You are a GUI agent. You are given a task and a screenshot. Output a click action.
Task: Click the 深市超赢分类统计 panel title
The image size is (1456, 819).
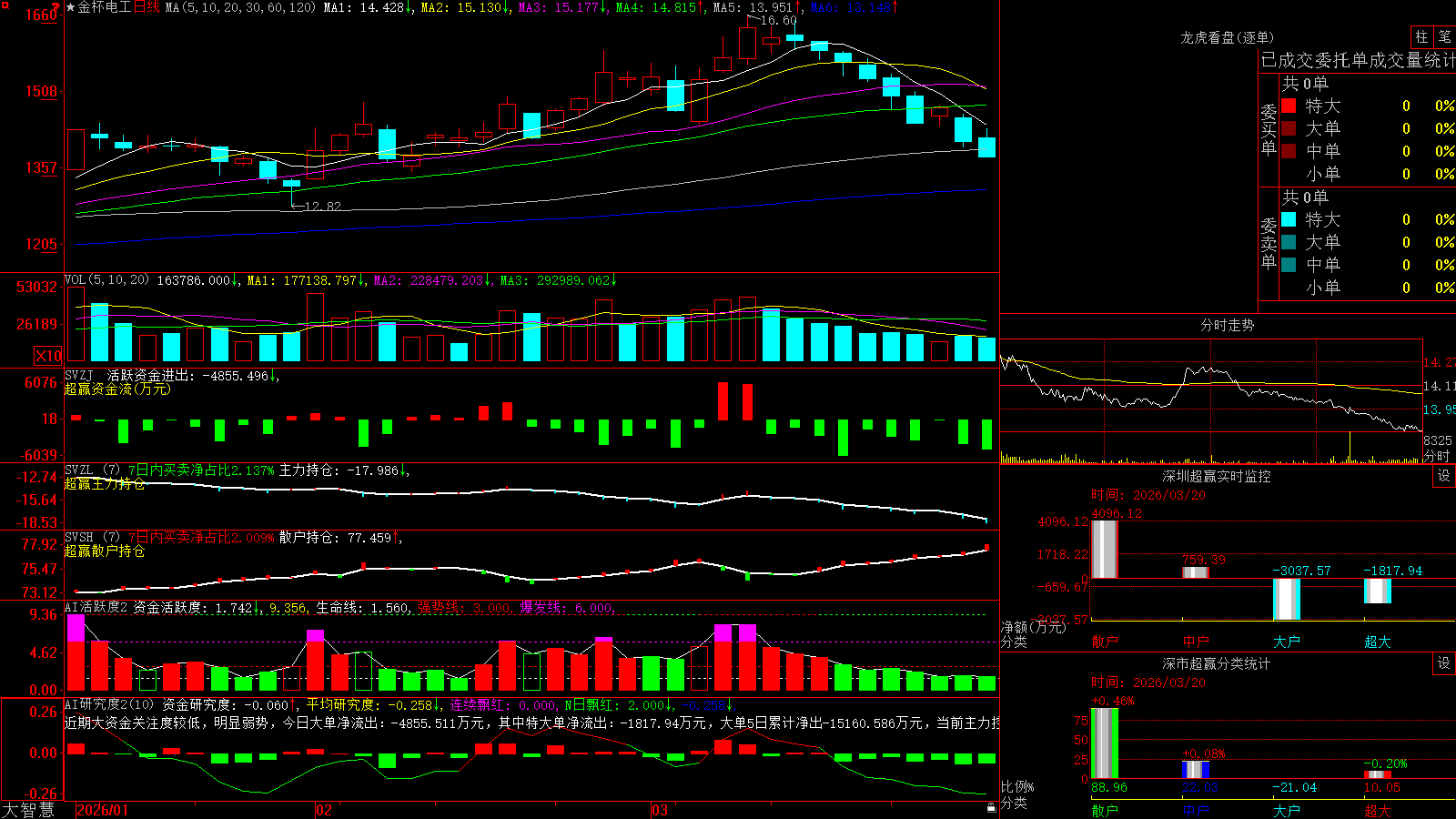tap(1217, 663)
